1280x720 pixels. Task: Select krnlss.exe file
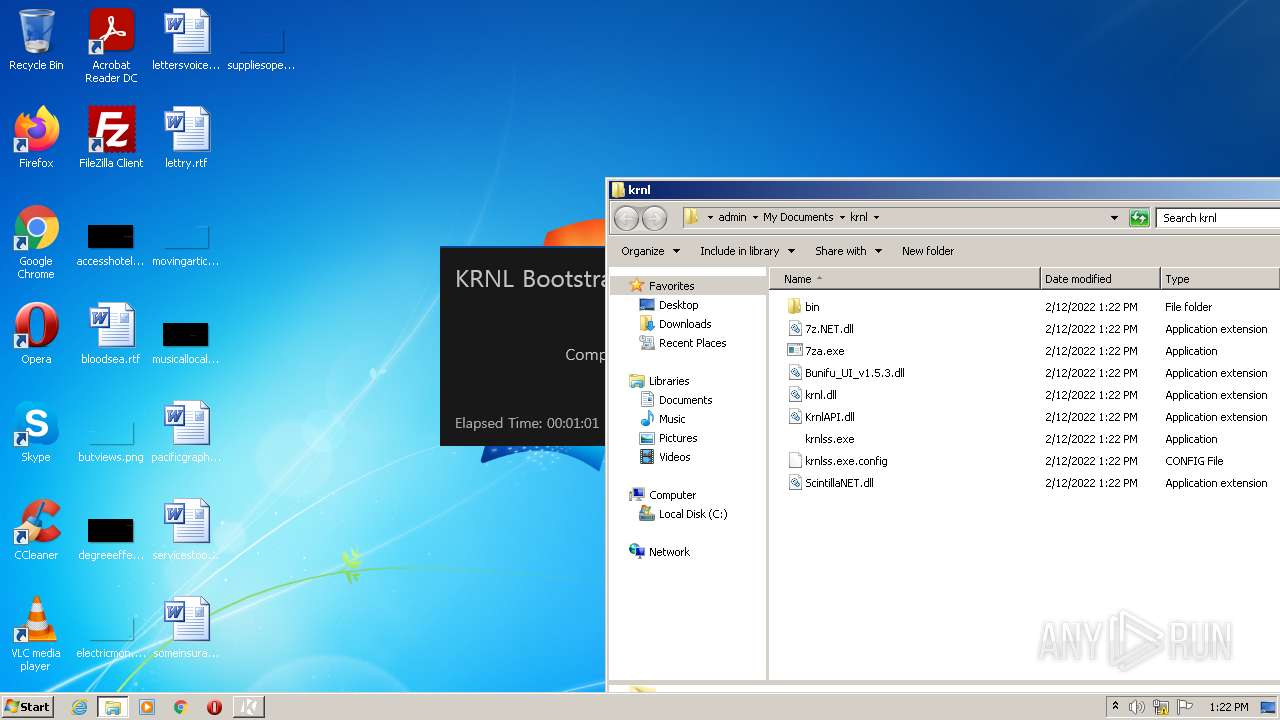pyautogui.click(x=829, y=439)
